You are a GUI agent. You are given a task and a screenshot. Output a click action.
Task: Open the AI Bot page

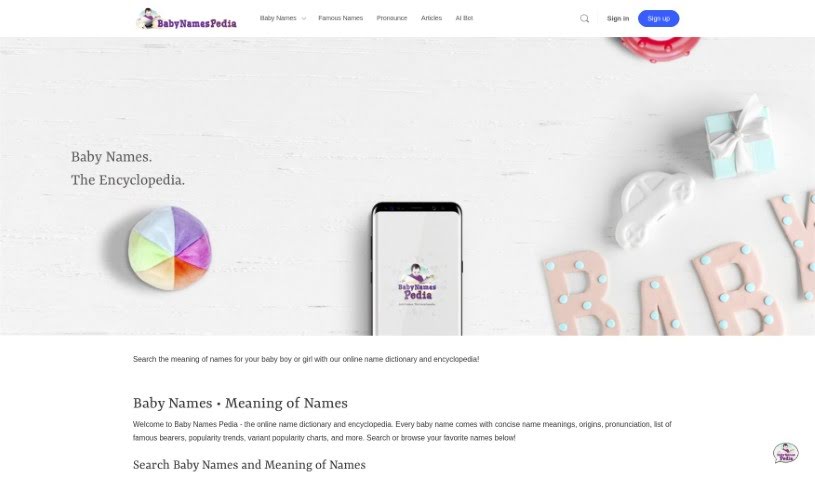(464, 18)
